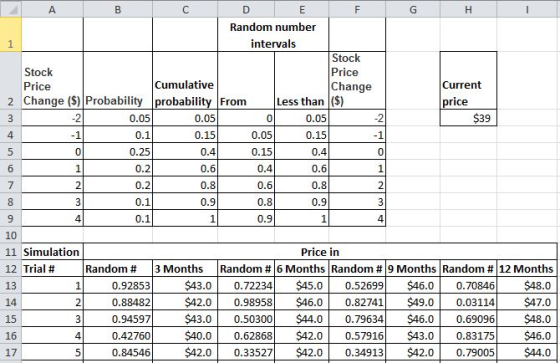Viewport: 560px width, 363px height.
Task: Select random number 0.83175
Action: [x=469, y=335]
